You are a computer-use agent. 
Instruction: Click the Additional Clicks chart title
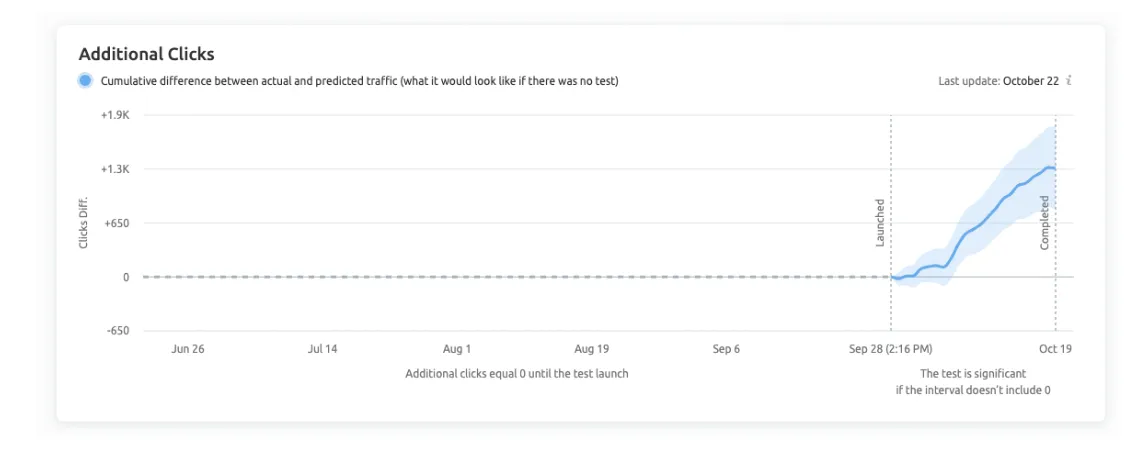(146, 54)
